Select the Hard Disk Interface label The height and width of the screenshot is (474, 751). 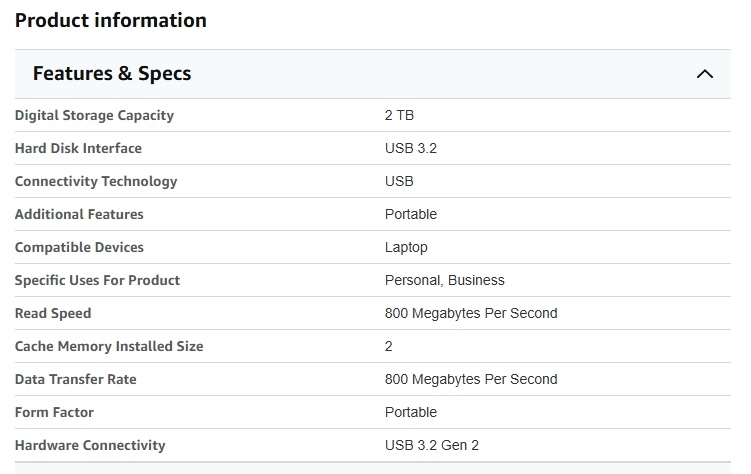(78, 148)
